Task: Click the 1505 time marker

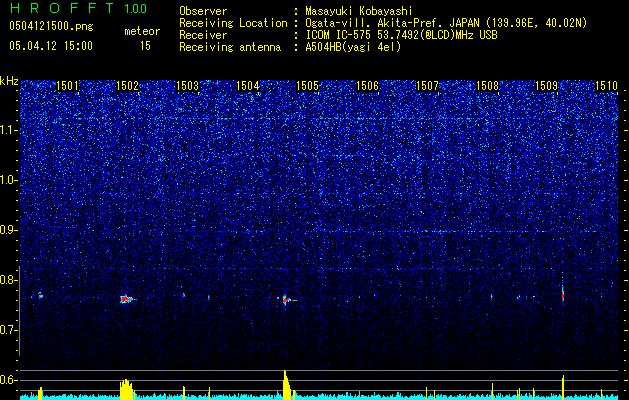Action: click(x=307, y=86)
